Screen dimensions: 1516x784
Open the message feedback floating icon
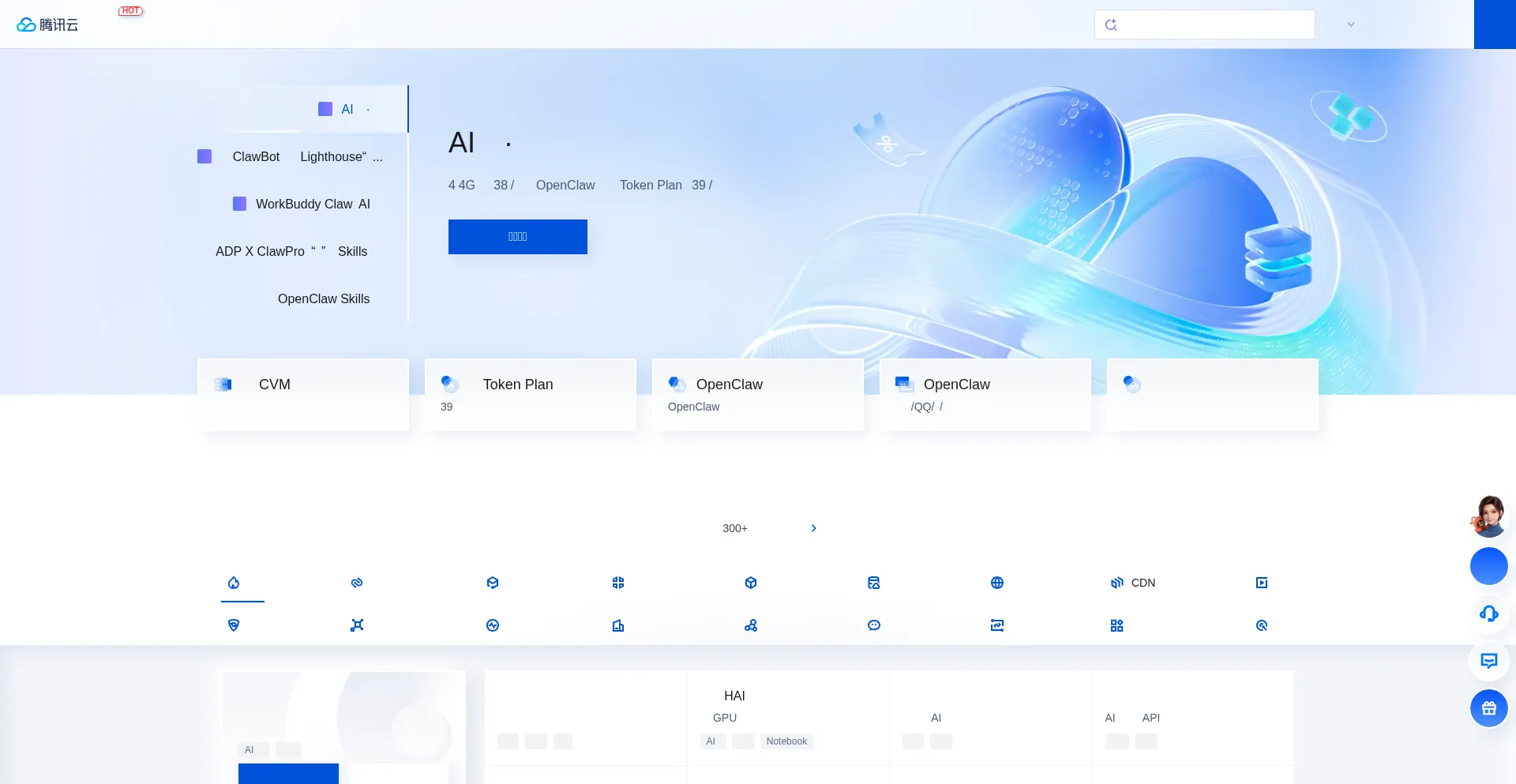1489,661
